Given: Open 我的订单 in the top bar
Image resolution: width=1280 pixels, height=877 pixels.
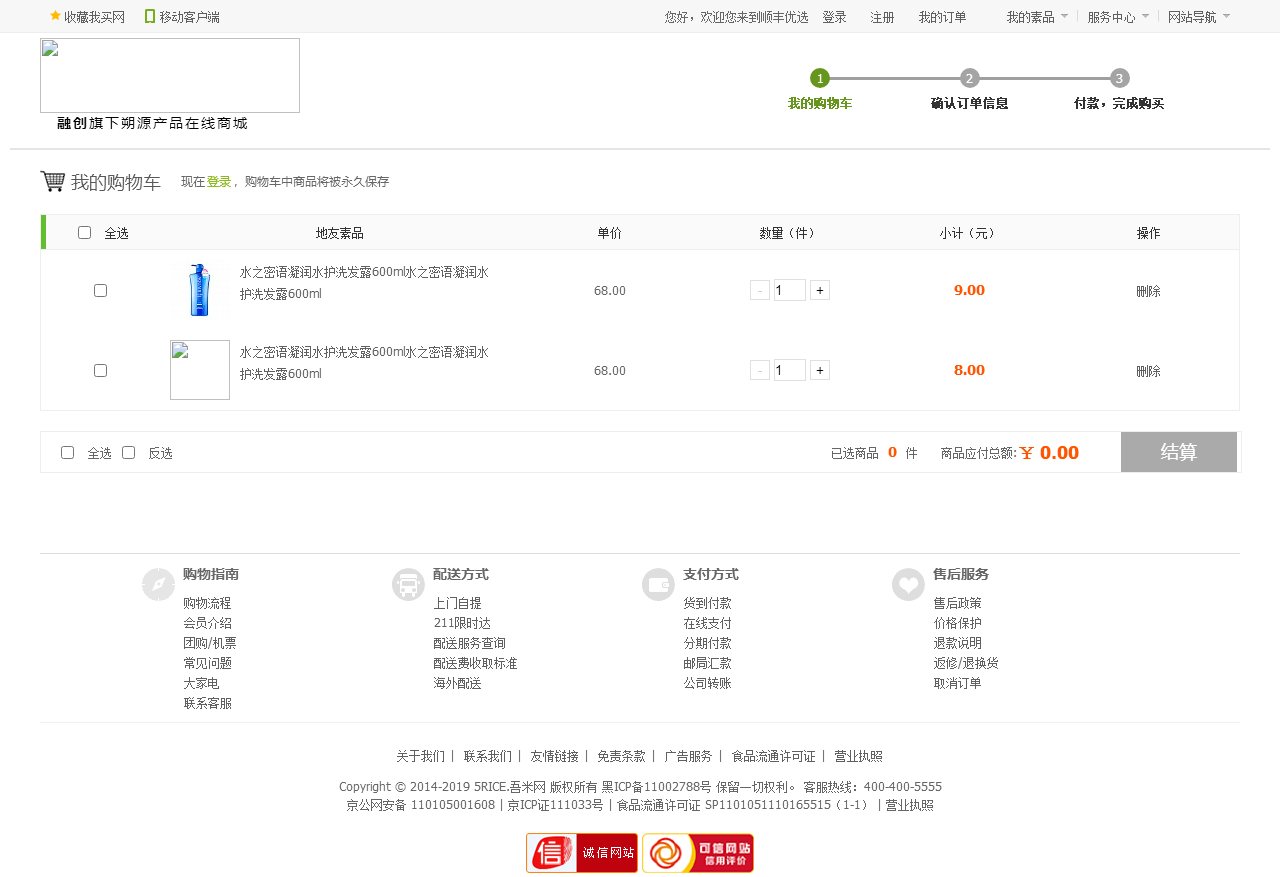Looking at the screenshot, I should 942,17.
